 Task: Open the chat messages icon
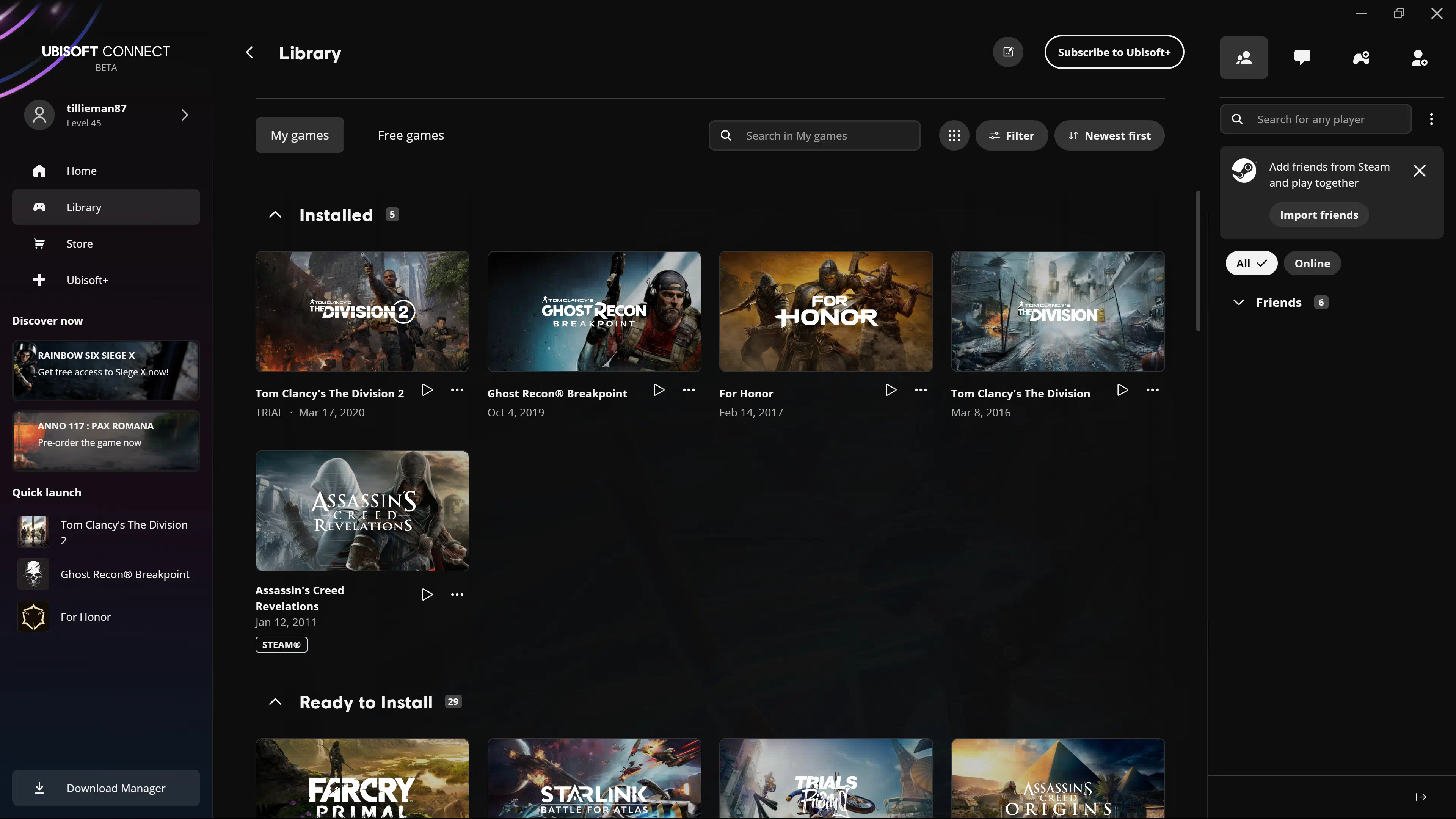[1302, 58]
